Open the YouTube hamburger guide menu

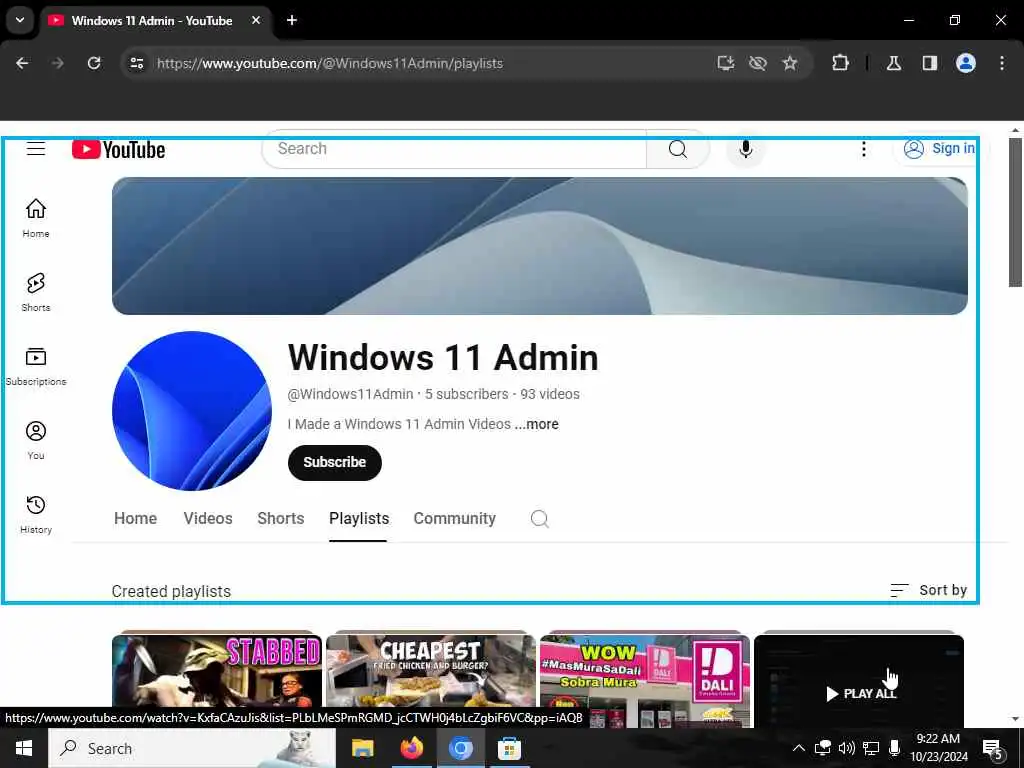[x=36, y=149]
